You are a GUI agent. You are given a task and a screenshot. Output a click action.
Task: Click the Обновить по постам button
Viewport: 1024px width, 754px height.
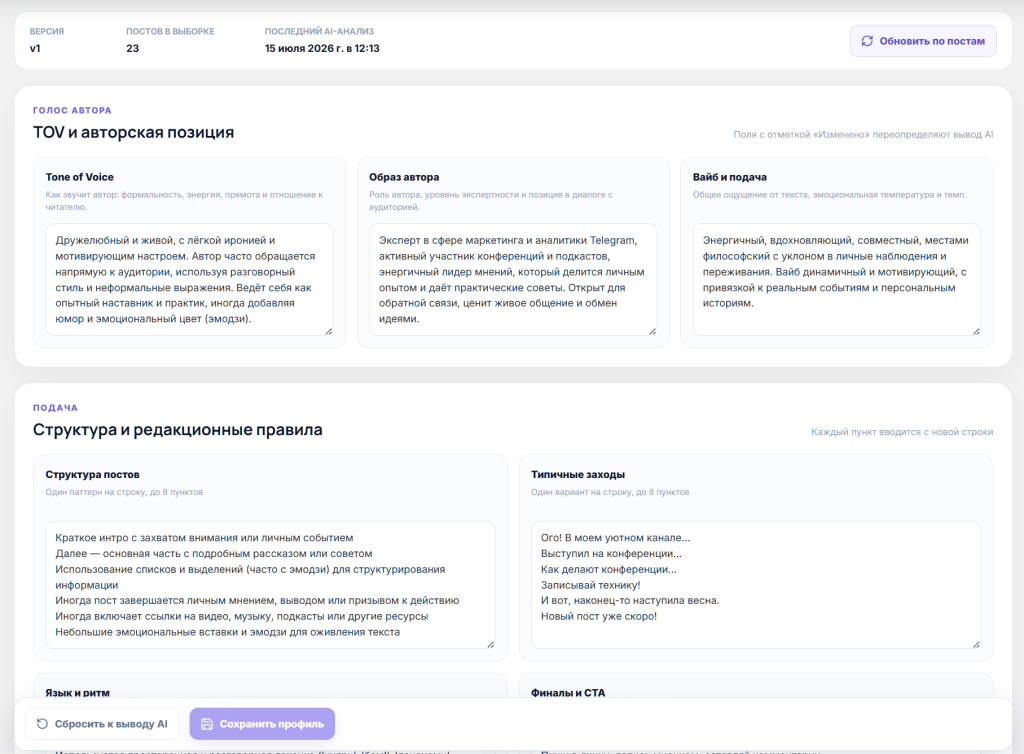pyautogui.click(x=923, y=41)
